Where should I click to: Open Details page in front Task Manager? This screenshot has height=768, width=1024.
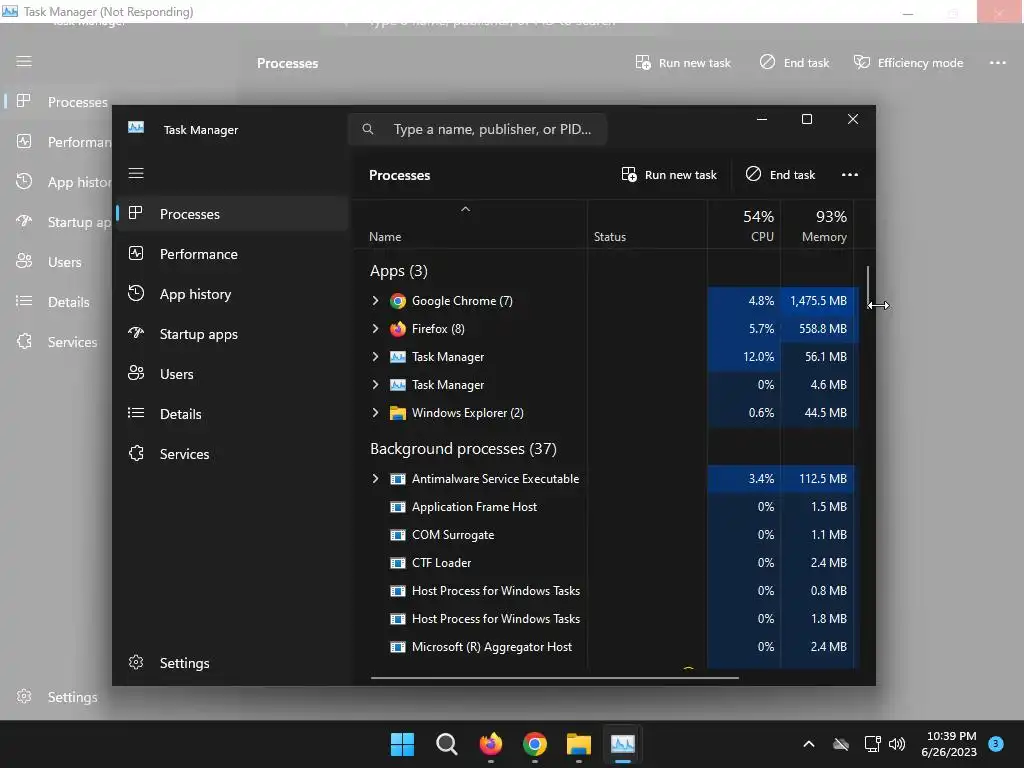click(232, 413)
